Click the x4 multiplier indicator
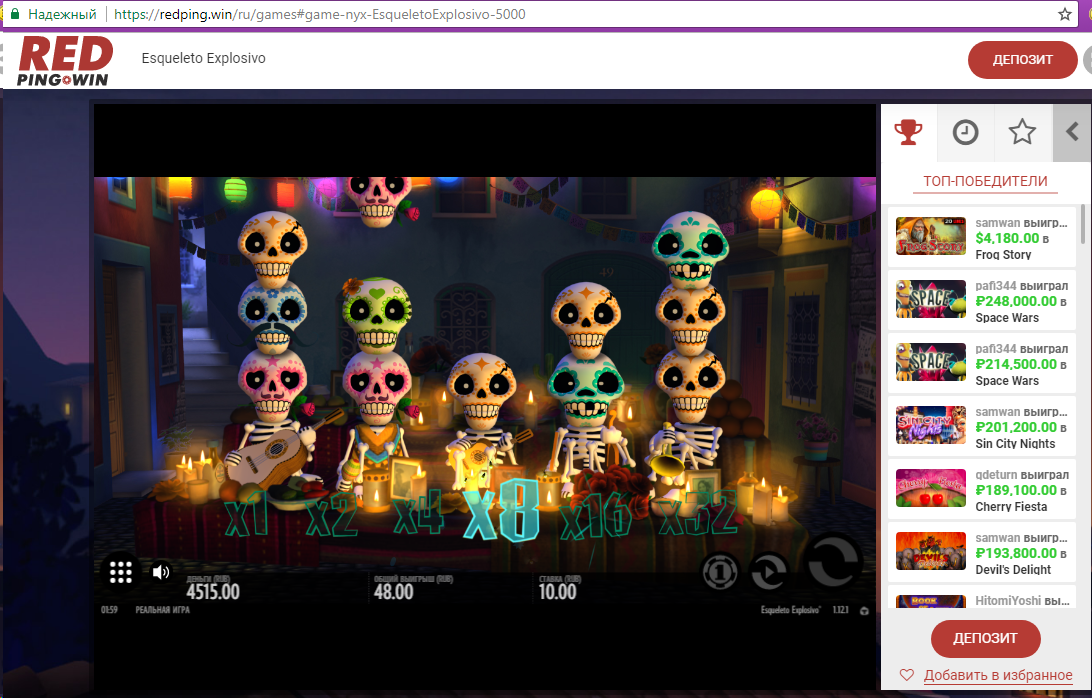This screenshot has width=1092, height=698. [x=419, y=512]
